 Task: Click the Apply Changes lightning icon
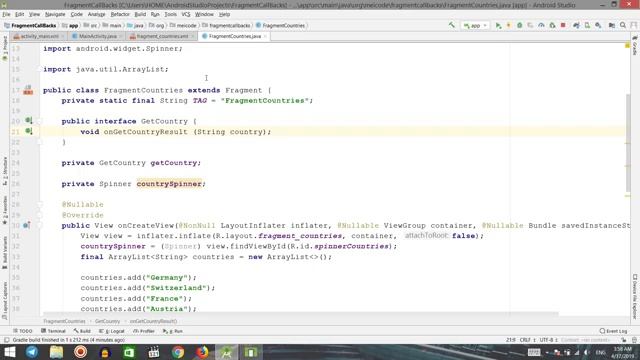pyautogui.click(x=509, y=25)
